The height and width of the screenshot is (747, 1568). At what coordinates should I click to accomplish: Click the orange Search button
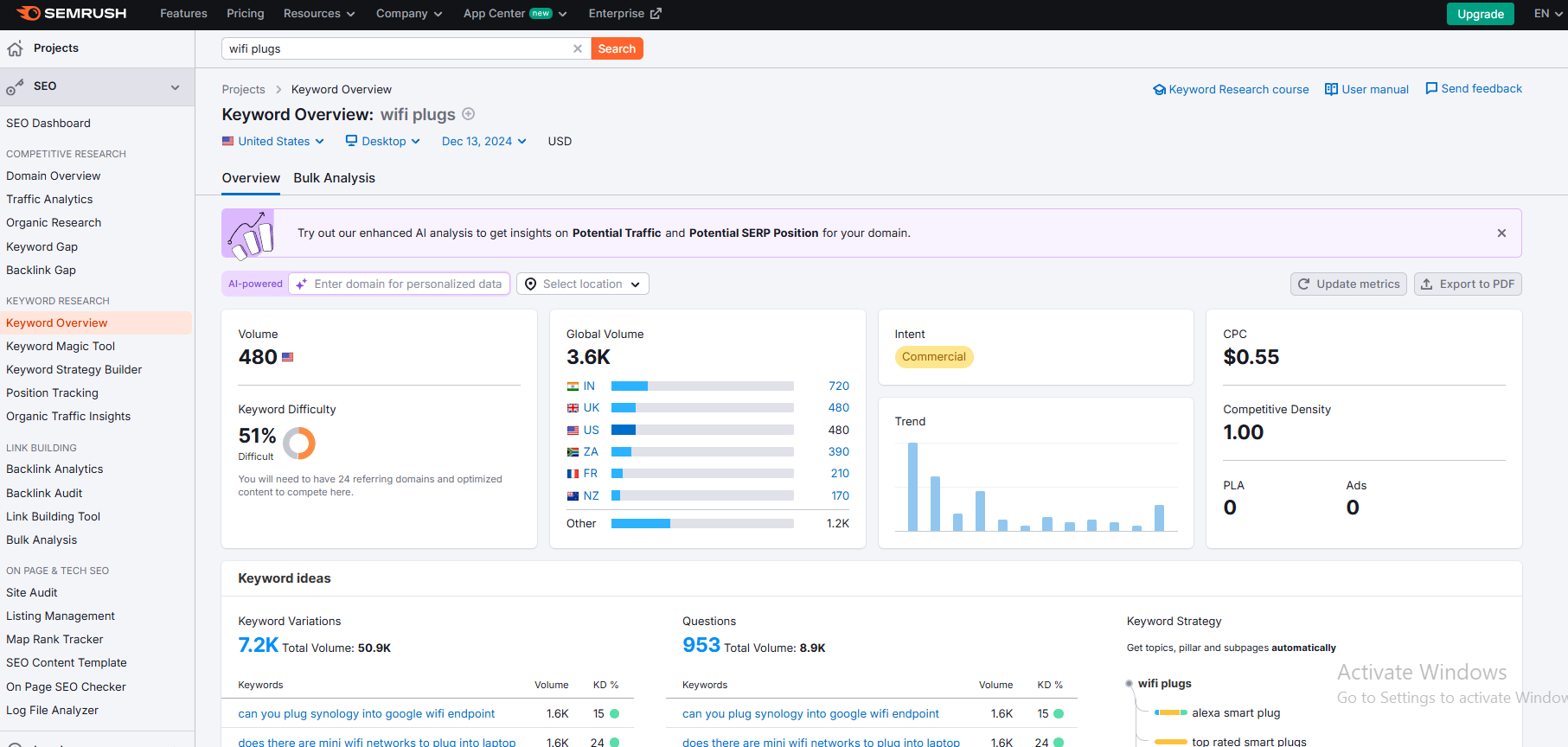617,48
